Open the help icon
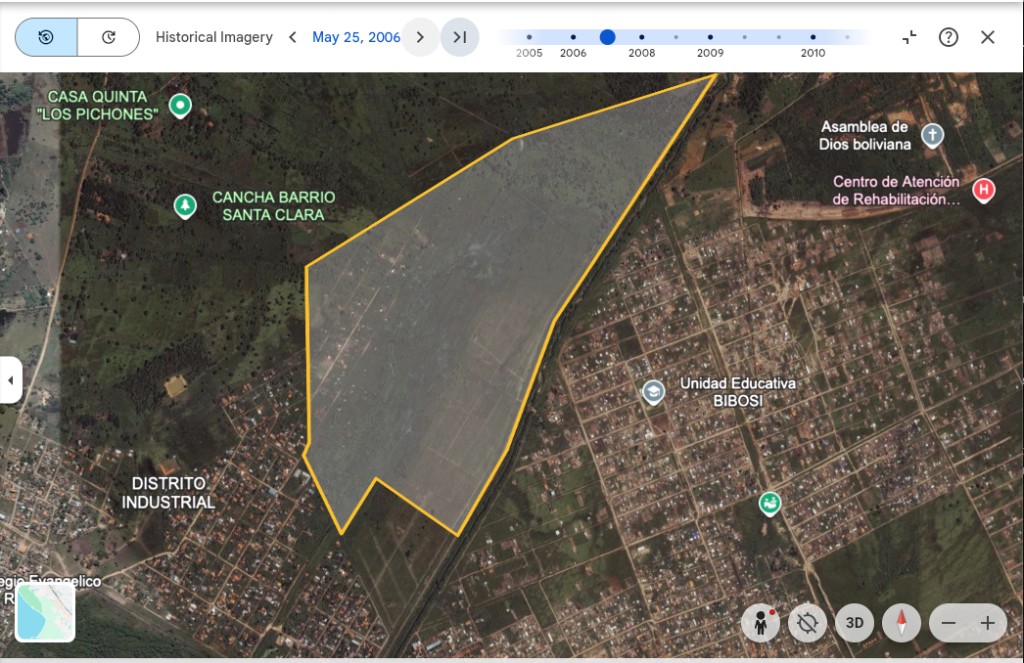This screenshot has width=1024, height=663. [948, 37]
